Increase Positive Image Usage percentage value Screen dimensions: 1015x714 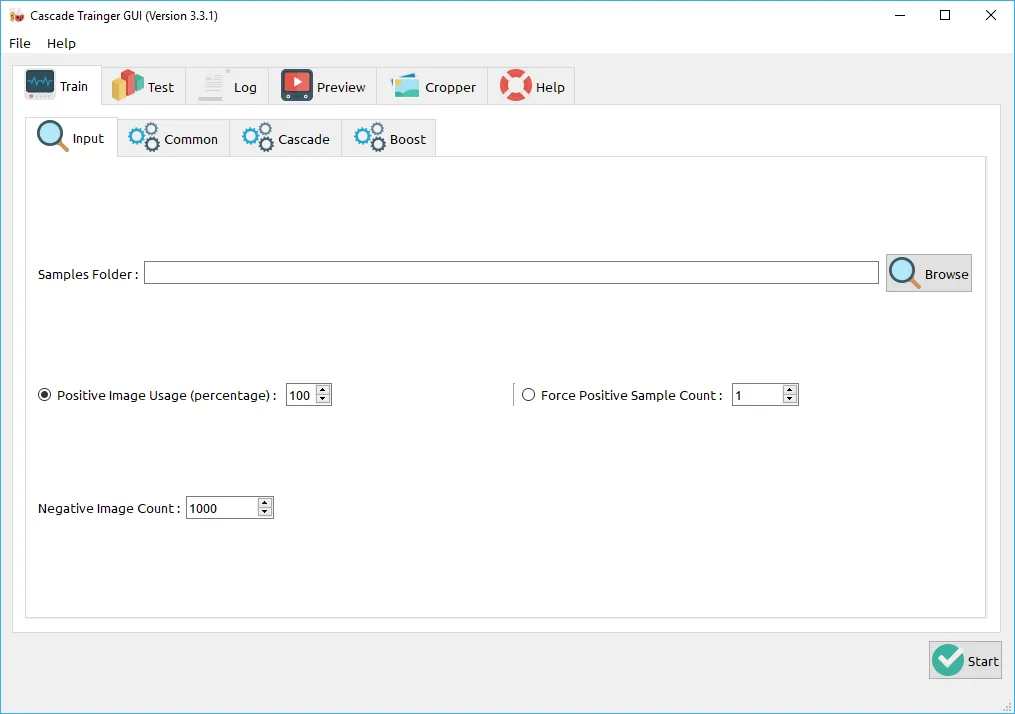point(323,390)
